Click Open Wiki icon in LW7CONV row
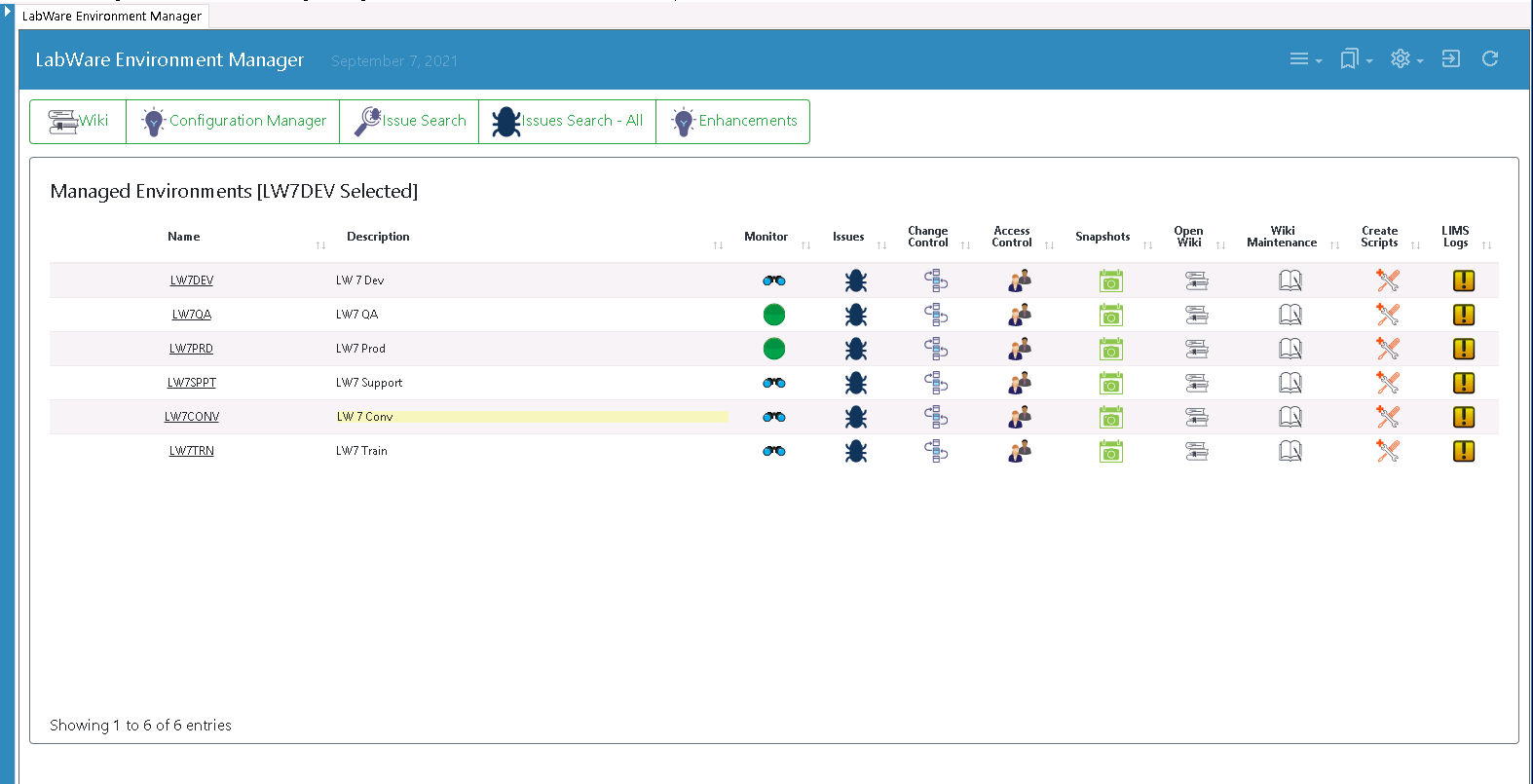Image resolution: width=1533 pixels, height=784 pixels. coord(1196,418)
